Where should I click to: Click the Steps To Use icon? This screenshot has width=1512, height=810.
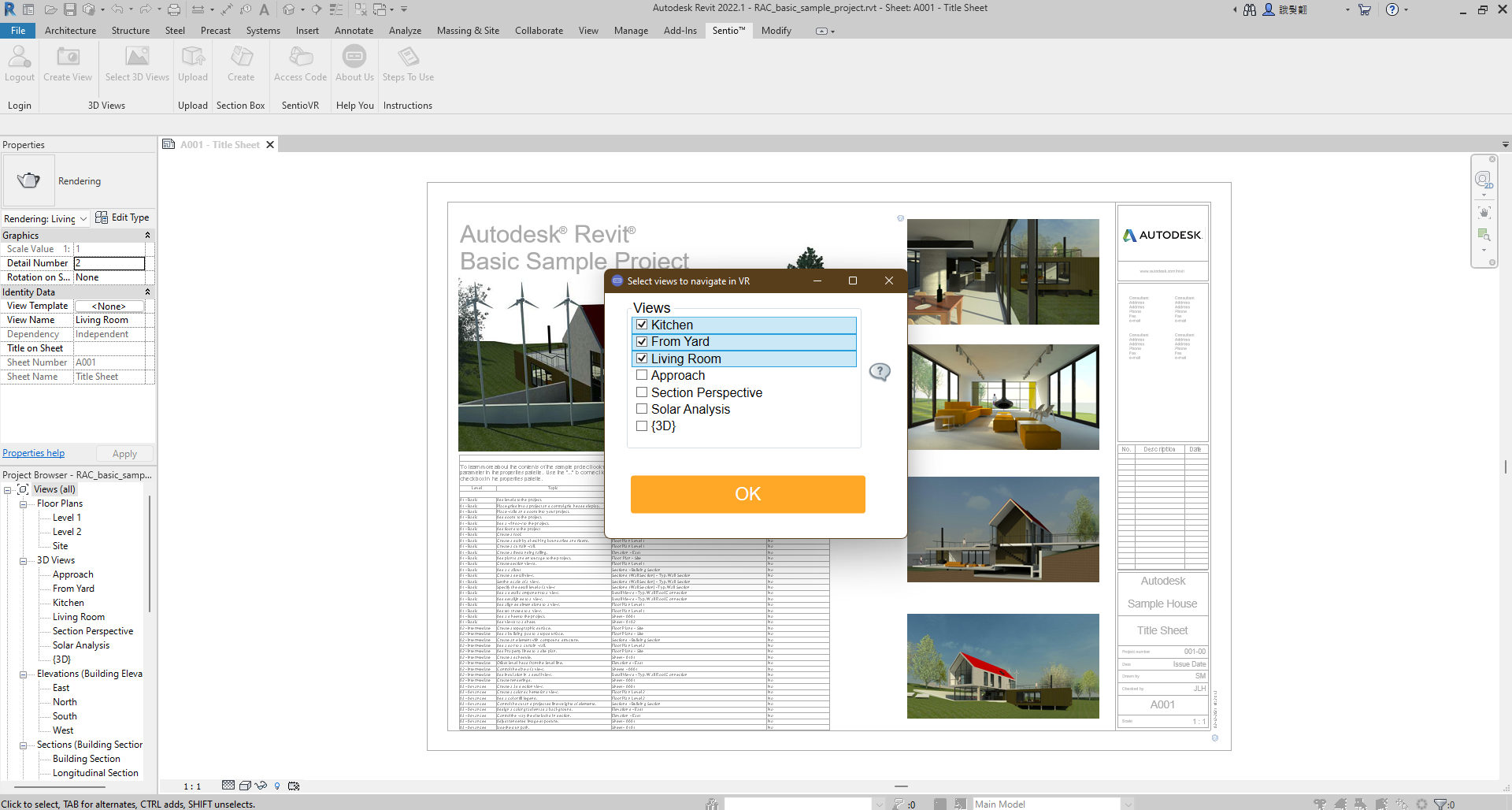click(408, 58)
